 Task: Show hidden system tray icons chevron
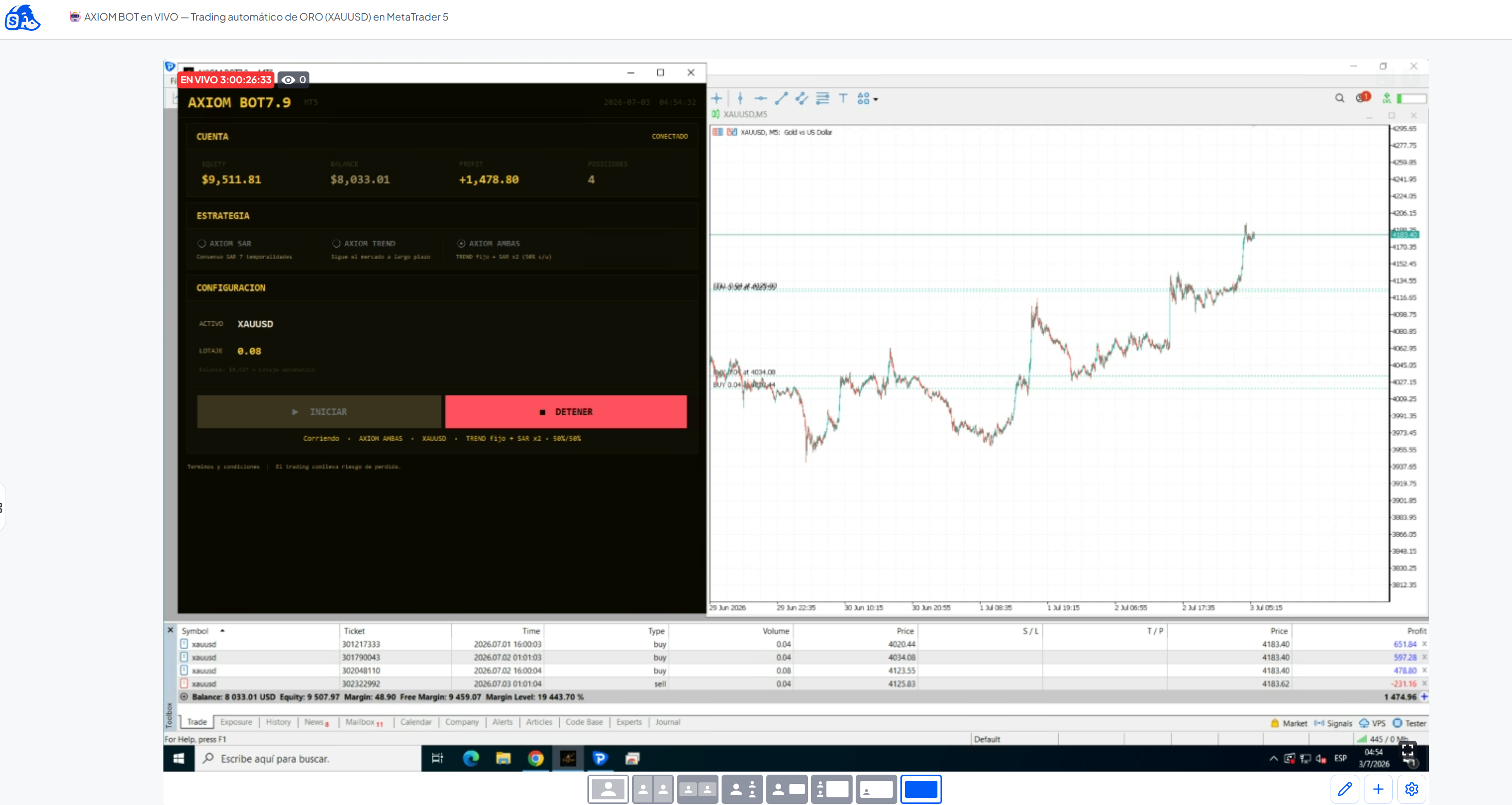(1273, 759)
